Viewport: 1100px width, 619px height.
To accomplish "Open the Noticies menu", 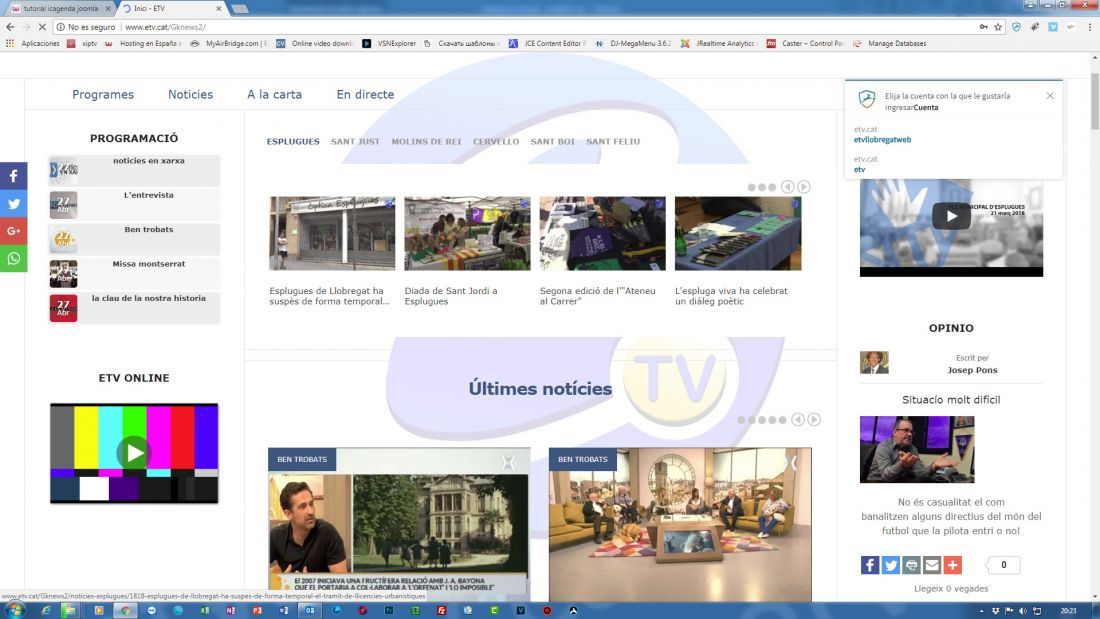I will [190, 94].
